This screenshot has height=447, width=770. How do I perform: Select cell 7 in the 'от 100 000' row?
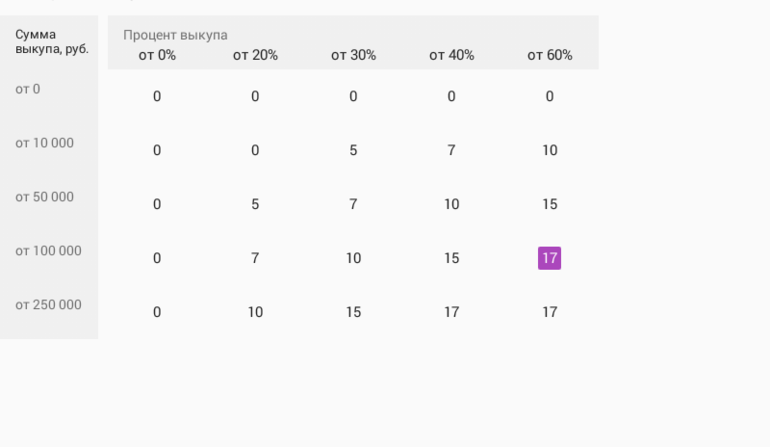click(x=255, y=258)
